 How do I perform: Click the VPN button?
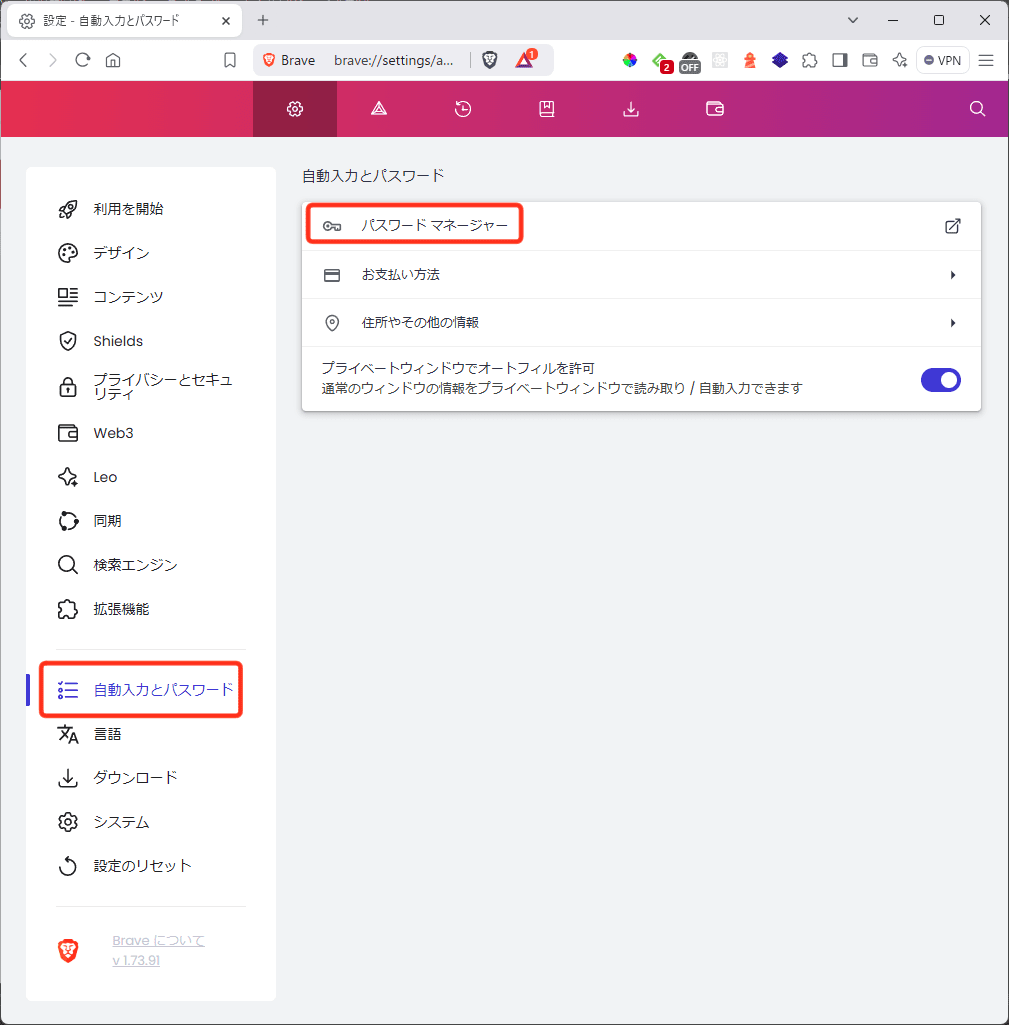point(942,60)
